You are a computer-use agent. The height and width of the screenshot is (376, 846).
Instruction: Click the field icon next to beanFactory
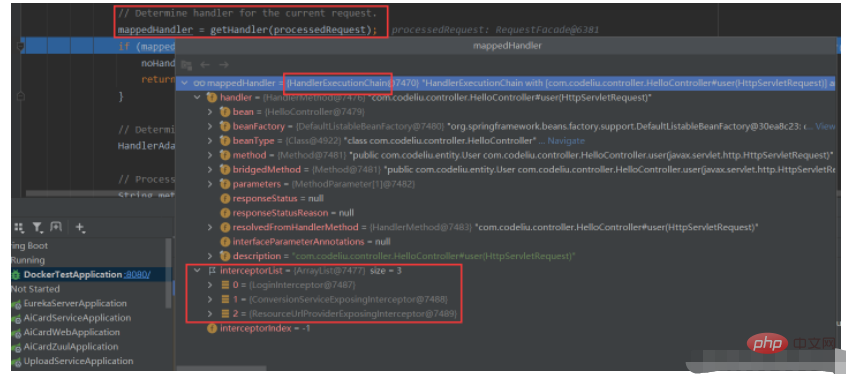[x=225, y=126]
